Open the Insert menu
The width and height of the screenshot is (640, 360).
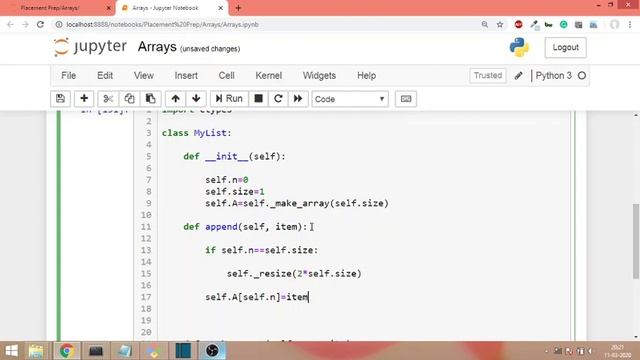coord(186,76)
